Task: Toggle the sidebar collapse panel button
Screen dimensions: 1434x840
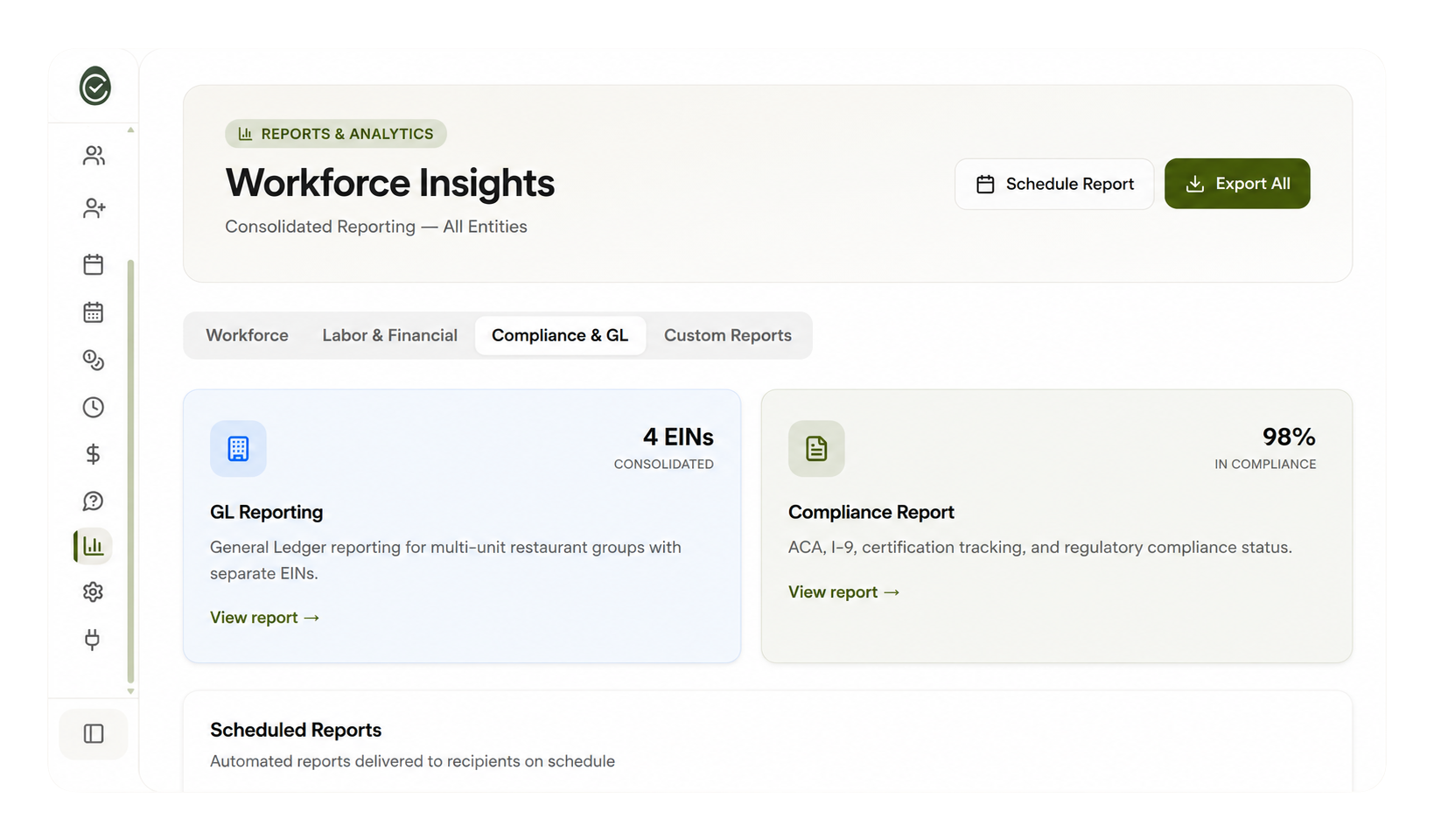Action: point(94,733)
